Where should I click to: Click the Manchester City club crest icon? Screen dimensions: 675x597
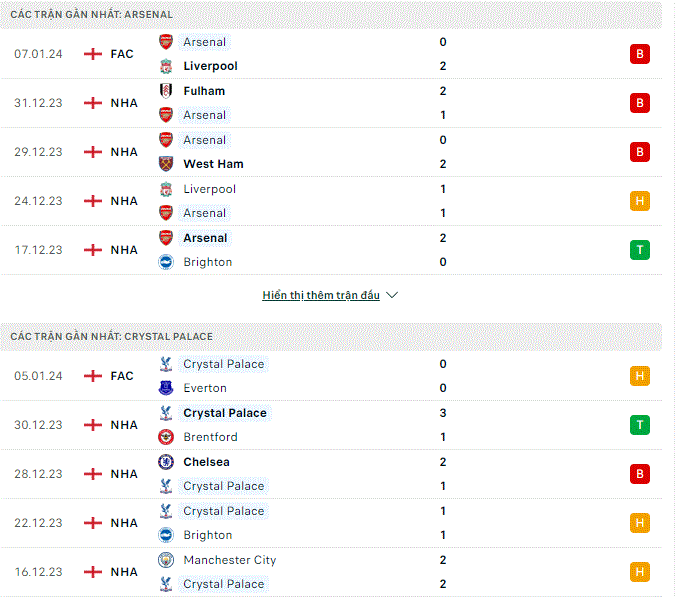(166, 560)
